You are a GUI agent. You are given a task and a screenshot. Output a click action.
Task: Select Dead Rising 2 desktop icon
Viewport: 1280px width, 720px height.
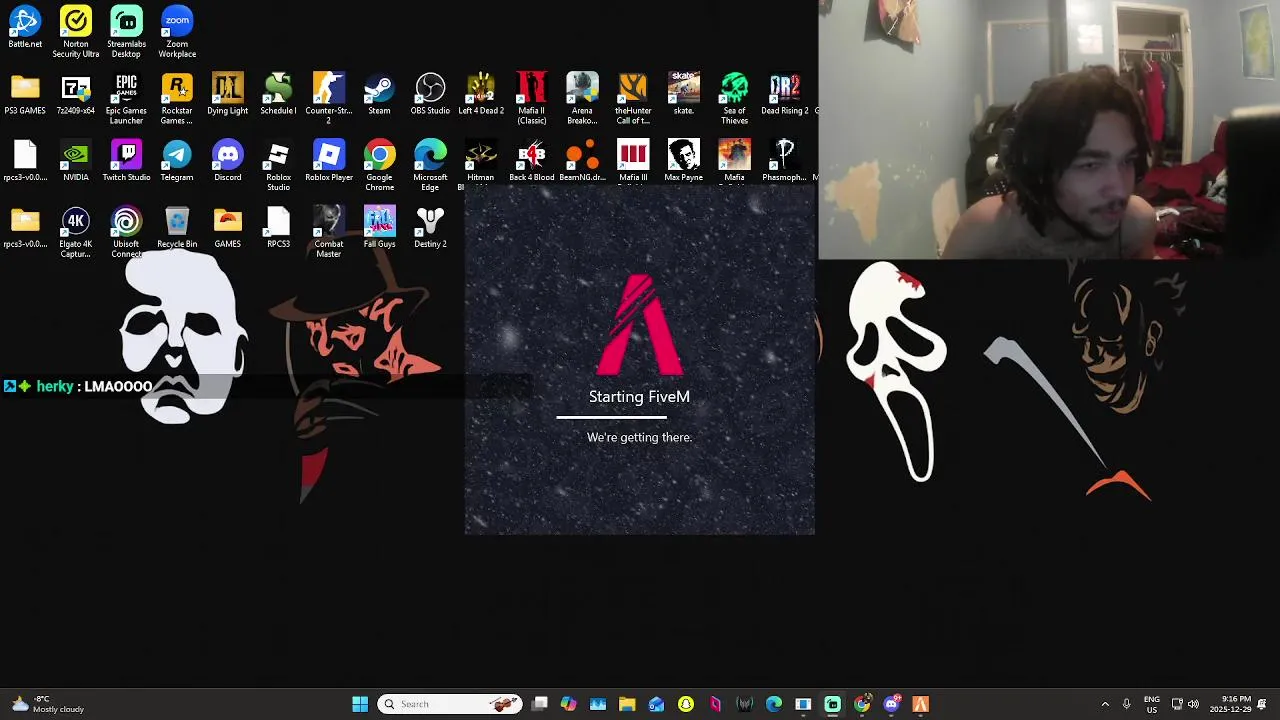785,94
